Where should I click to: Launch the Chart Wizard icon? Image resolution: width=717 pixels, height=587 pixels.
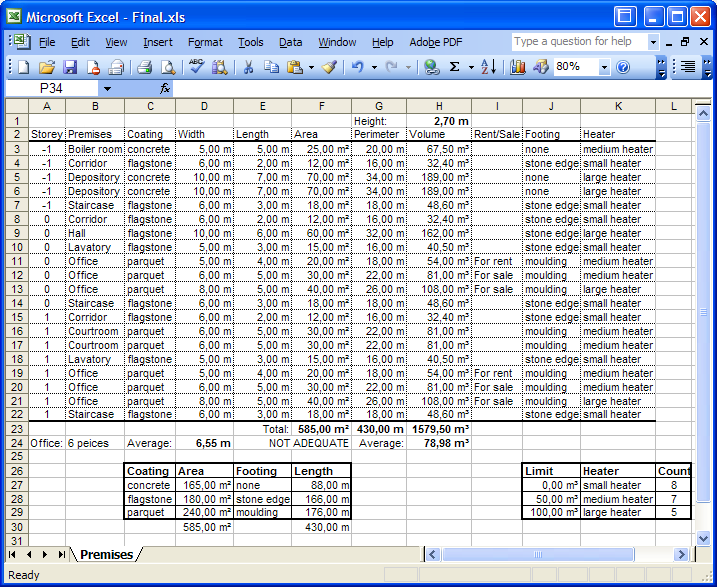(x=518, y=68)
